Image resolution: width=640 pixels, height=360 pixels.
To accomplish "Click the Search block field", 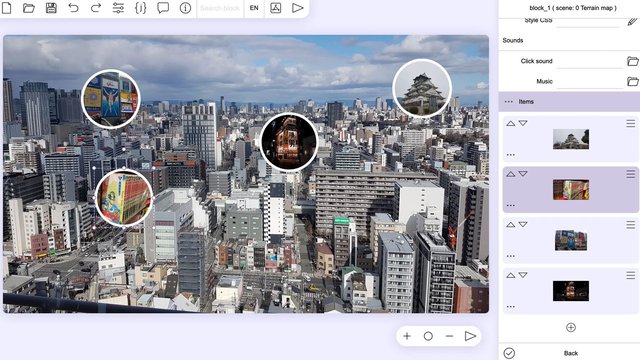I will 220,8.
